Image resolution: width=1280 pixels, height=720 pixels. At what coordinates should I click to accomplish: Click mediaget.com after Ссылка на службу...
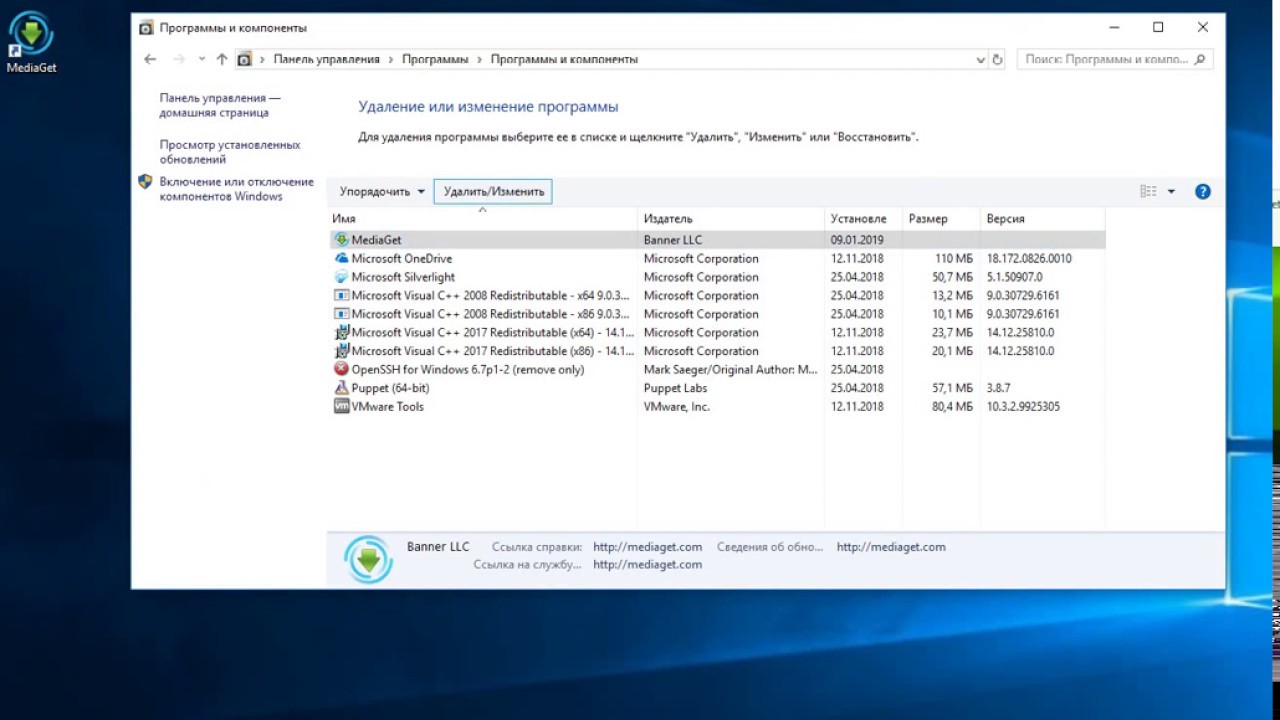(x=647, y=564)
